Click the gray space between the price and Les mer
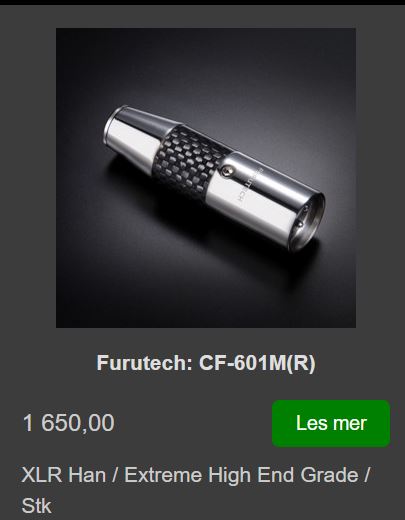Viewport: 405px width, 520px height. tap(193, 423)
